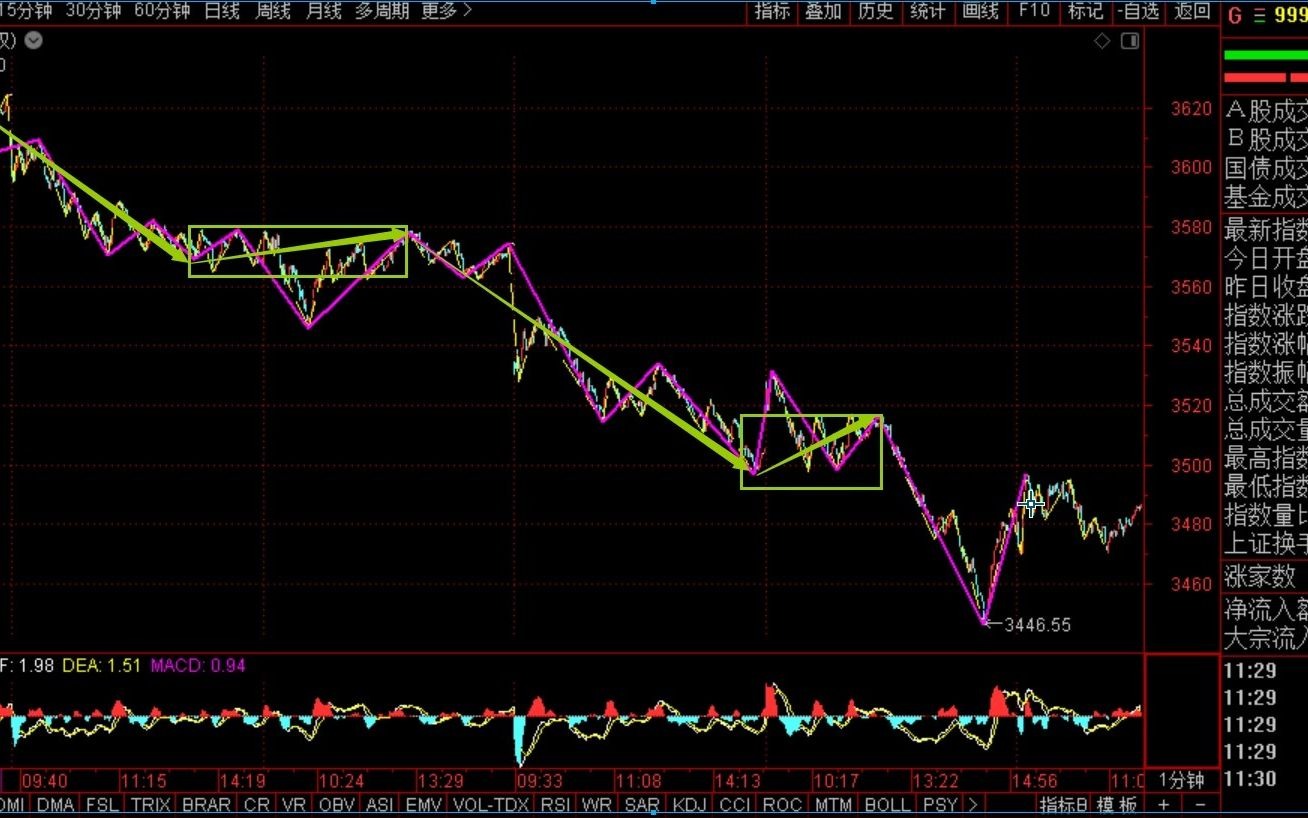Click the 叠加 overlay button
1308x818 pixels.
(823, 11)
